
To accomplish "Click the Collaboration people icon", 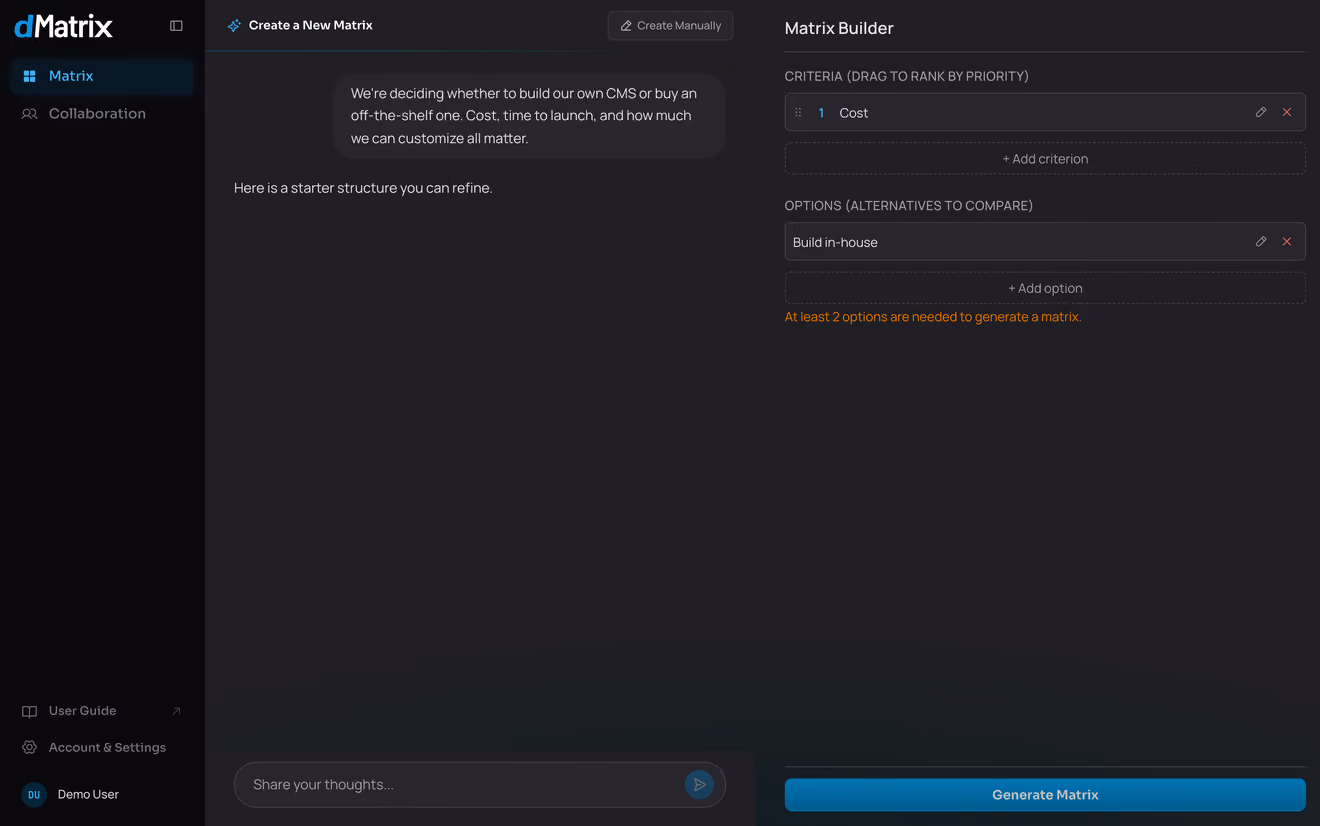I will 30,114.
